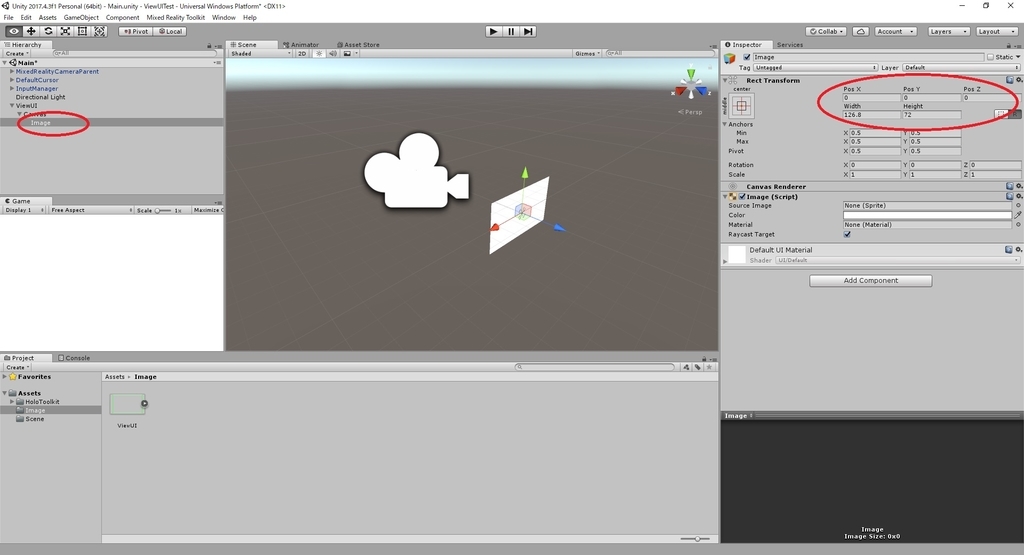The height and width of the screenshot is (555, 1024).
Task: Open the Display 1 dropdown
Action: point(24,210)
